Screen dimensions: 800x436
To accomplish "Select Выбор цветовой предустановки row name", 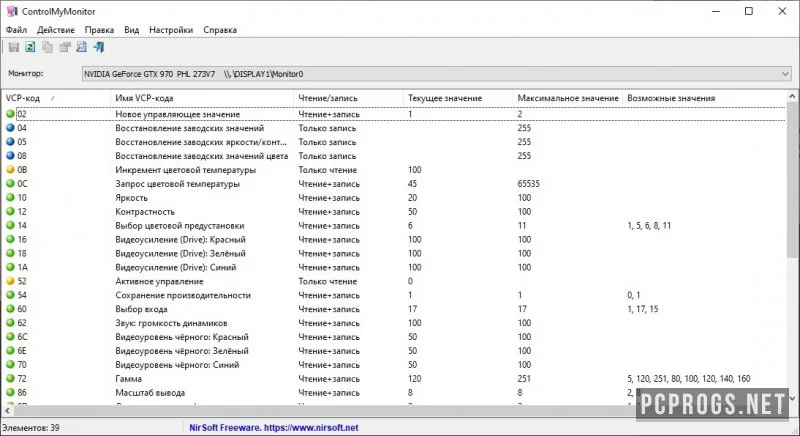I will pyautogui.click(x=180, y=226).
